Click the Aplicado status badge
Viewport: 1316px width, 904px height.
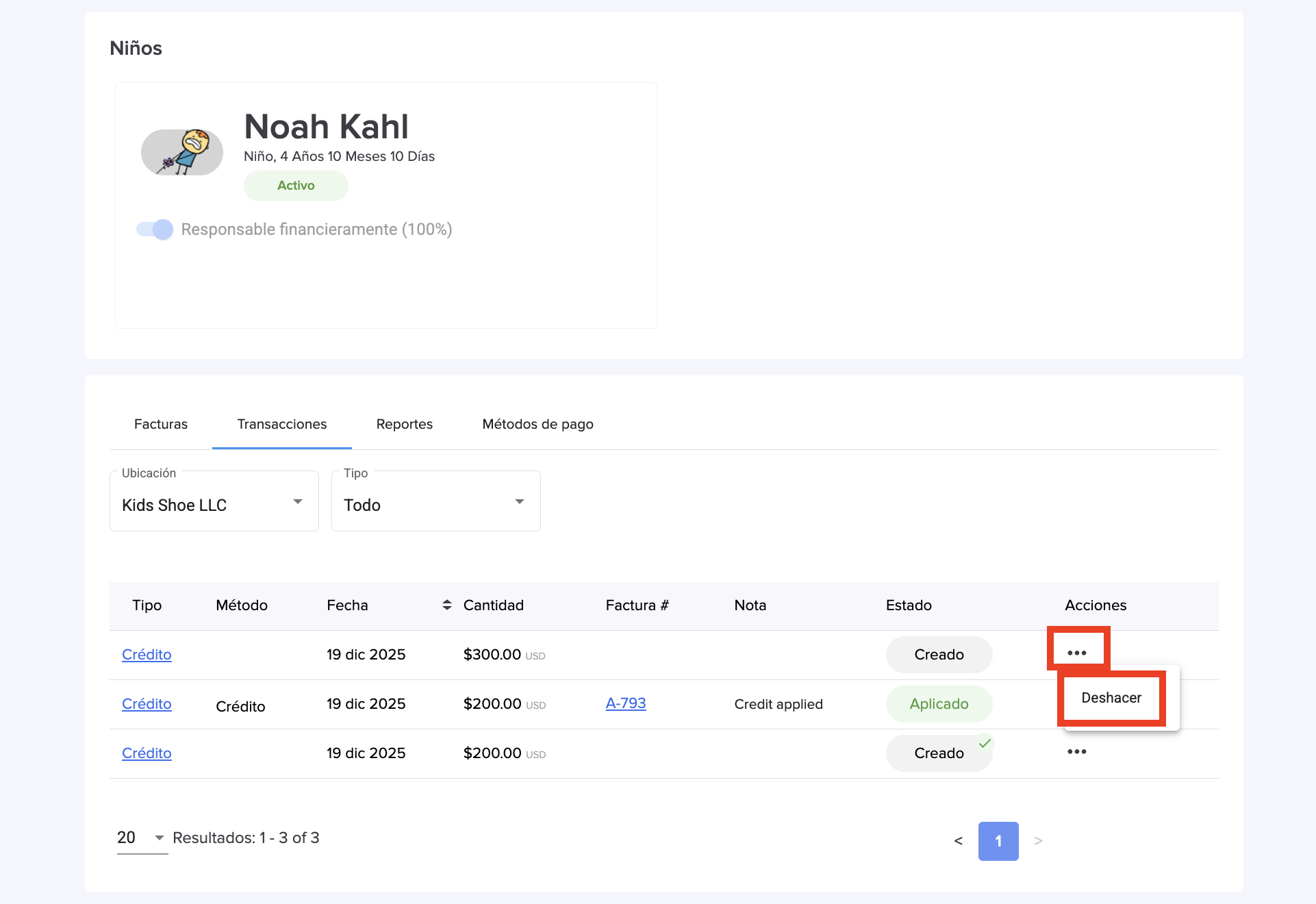[x=938, y=704]
